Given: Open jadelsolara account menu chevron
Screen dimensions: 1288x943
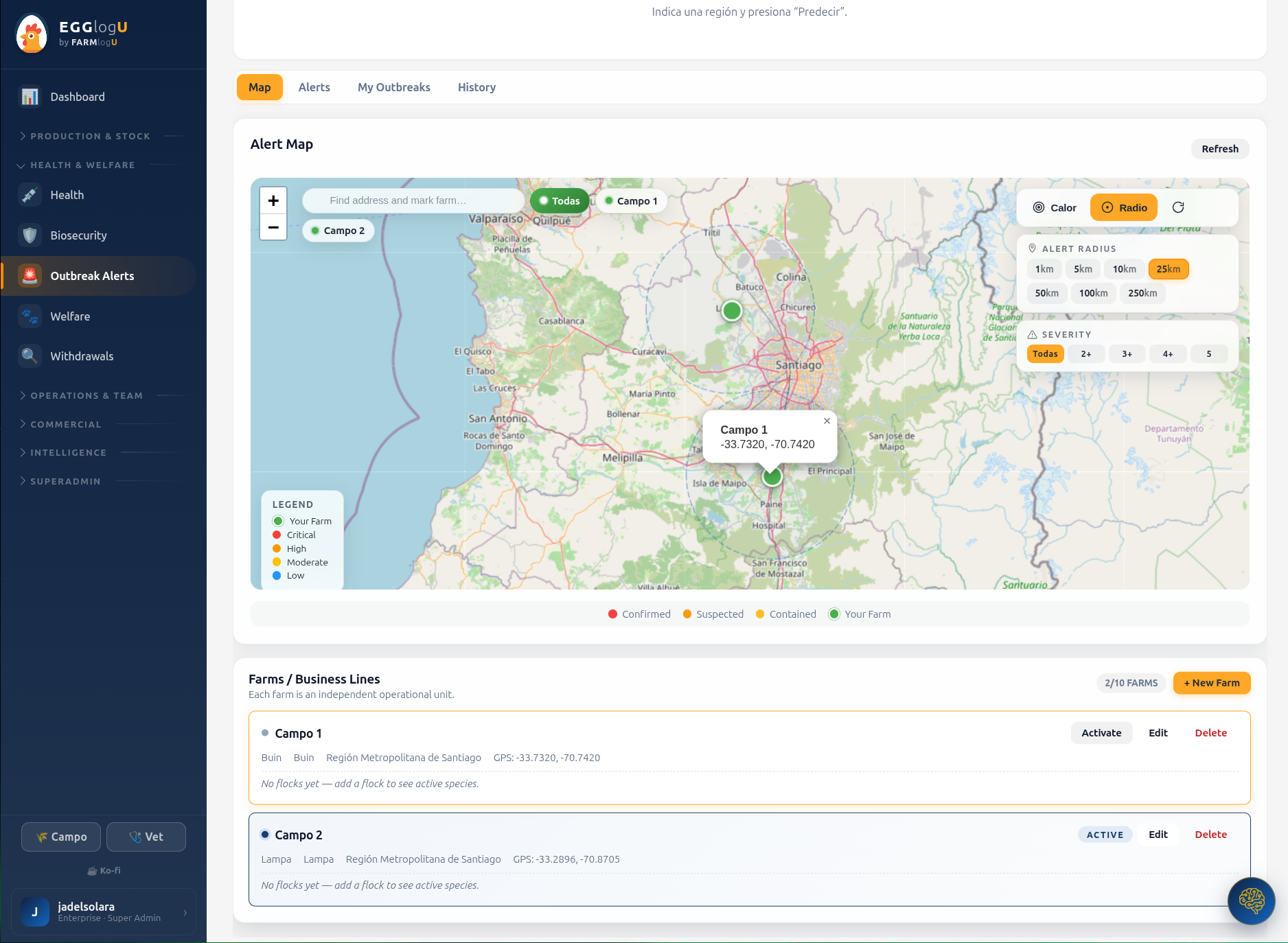Looking at the screenshot, I should (x=185, y=912).
